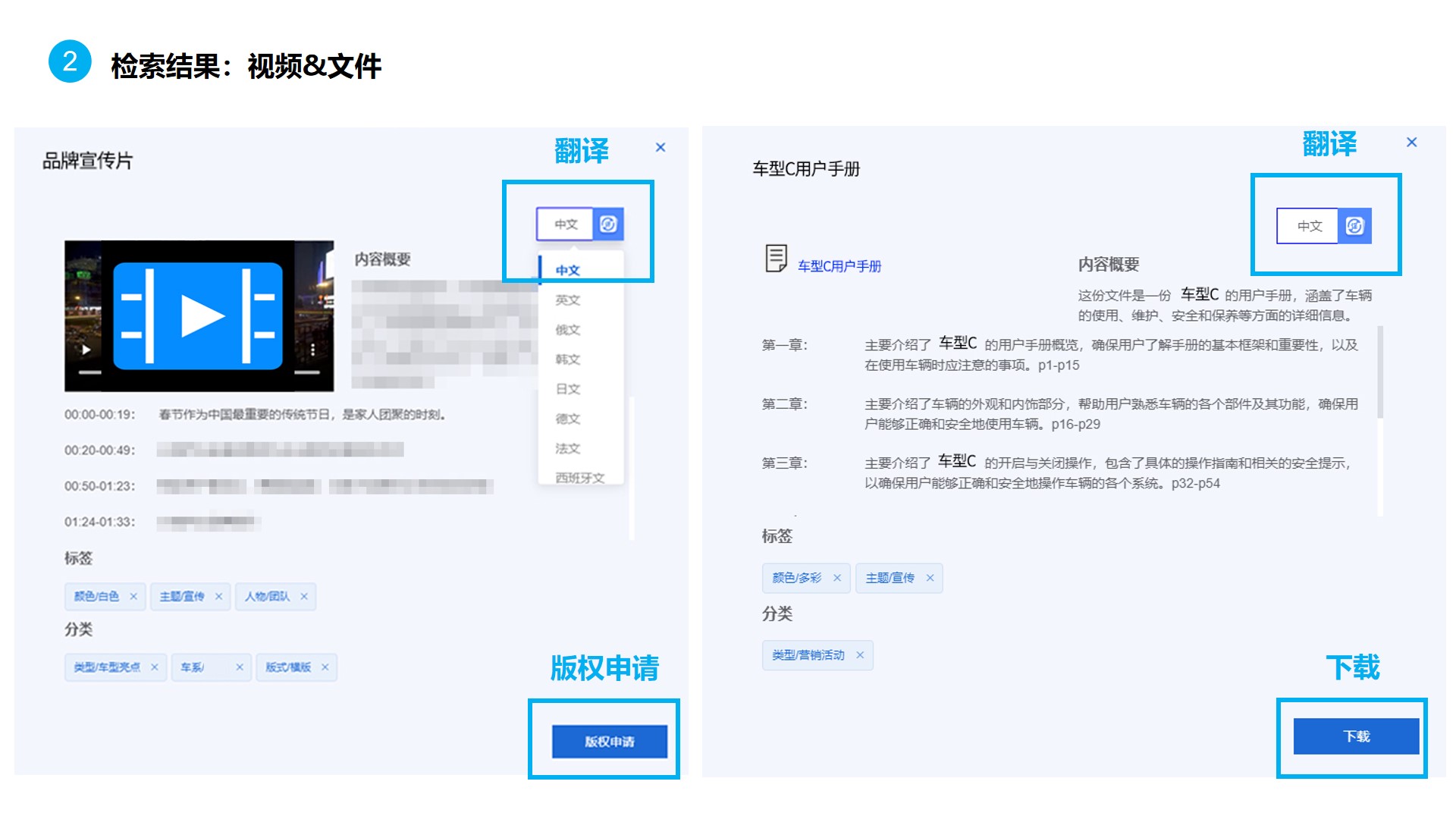Viewport: 1456px width, 819px height.
Task: Remove the 颜色/多彩 tag
Action: (x=837, y=578)
